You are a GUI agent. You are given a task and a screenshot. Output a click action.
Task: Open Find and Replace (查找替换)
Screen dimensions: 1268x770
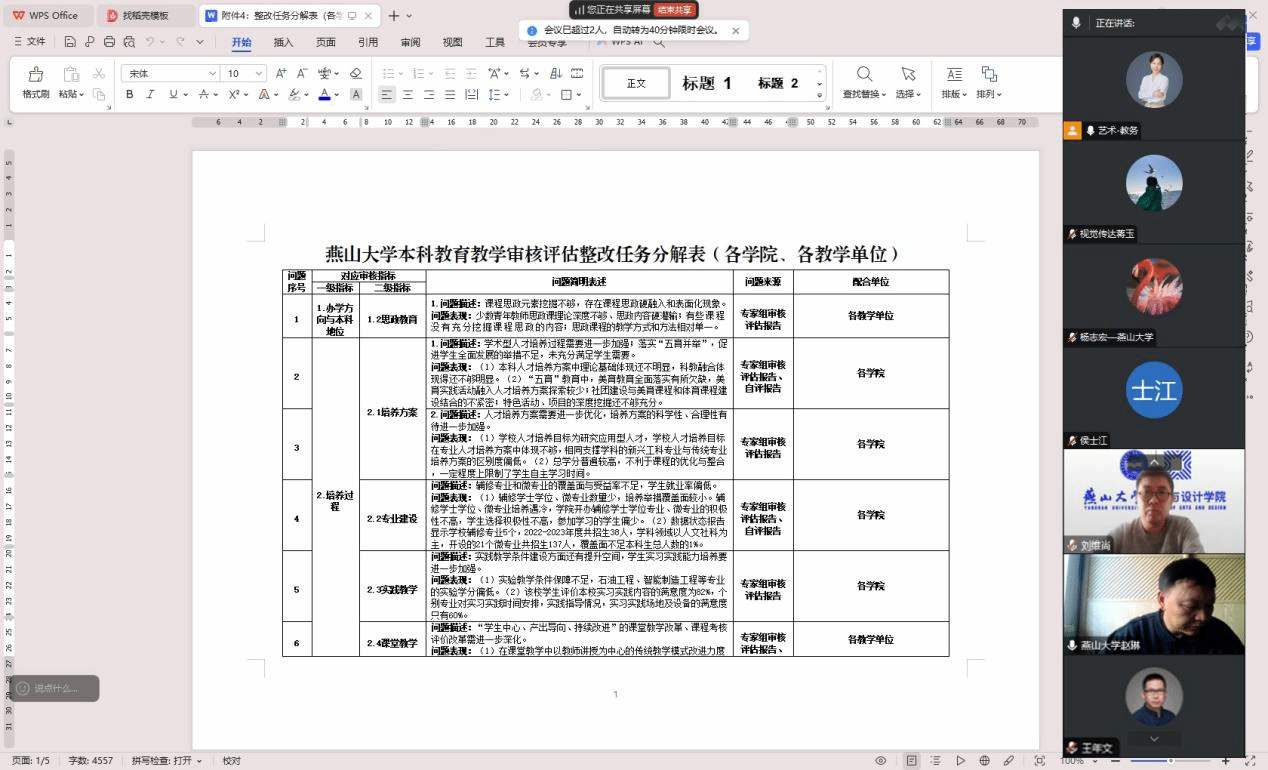(864, 82)
